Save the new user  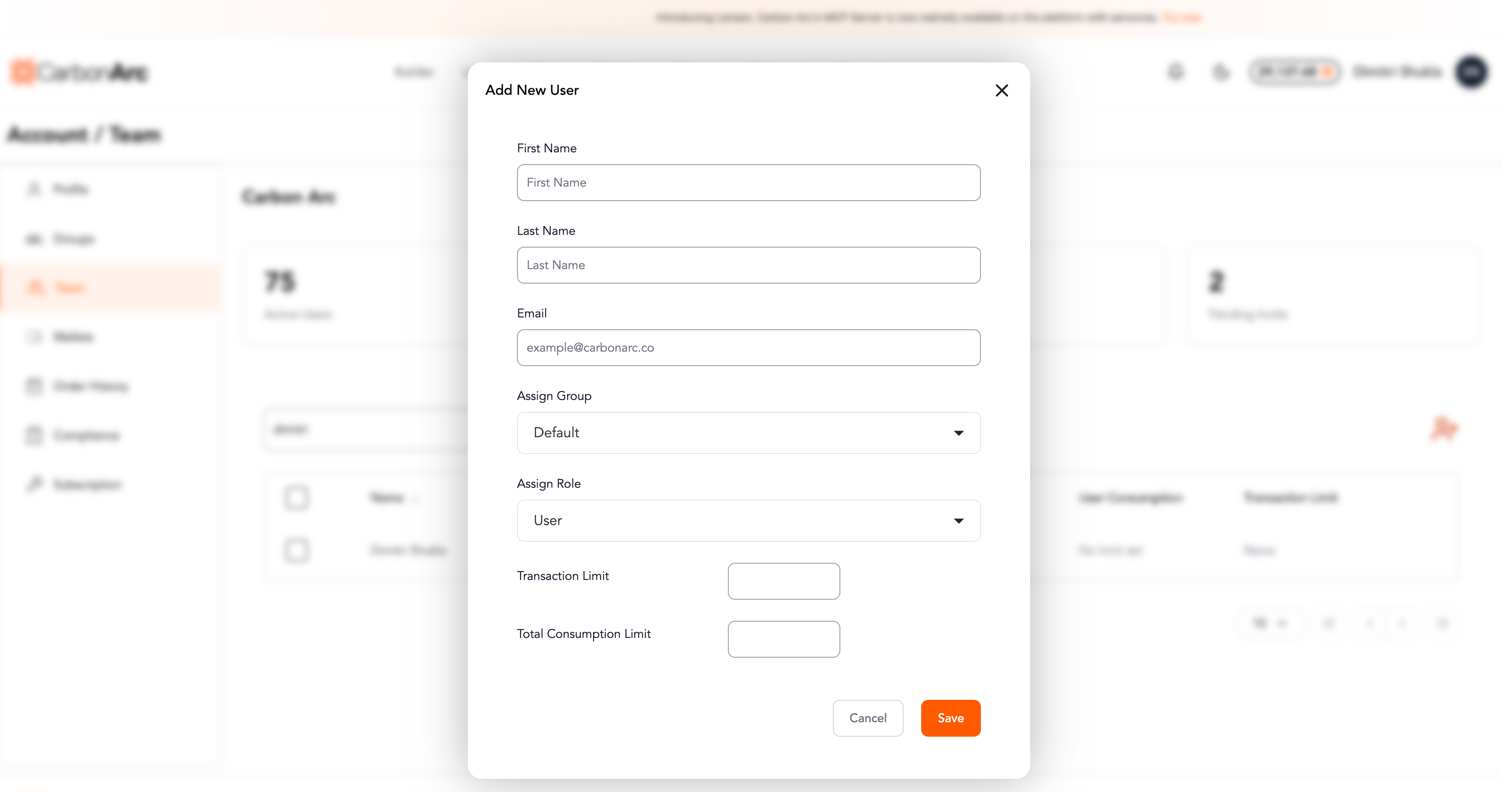[950, 718]
